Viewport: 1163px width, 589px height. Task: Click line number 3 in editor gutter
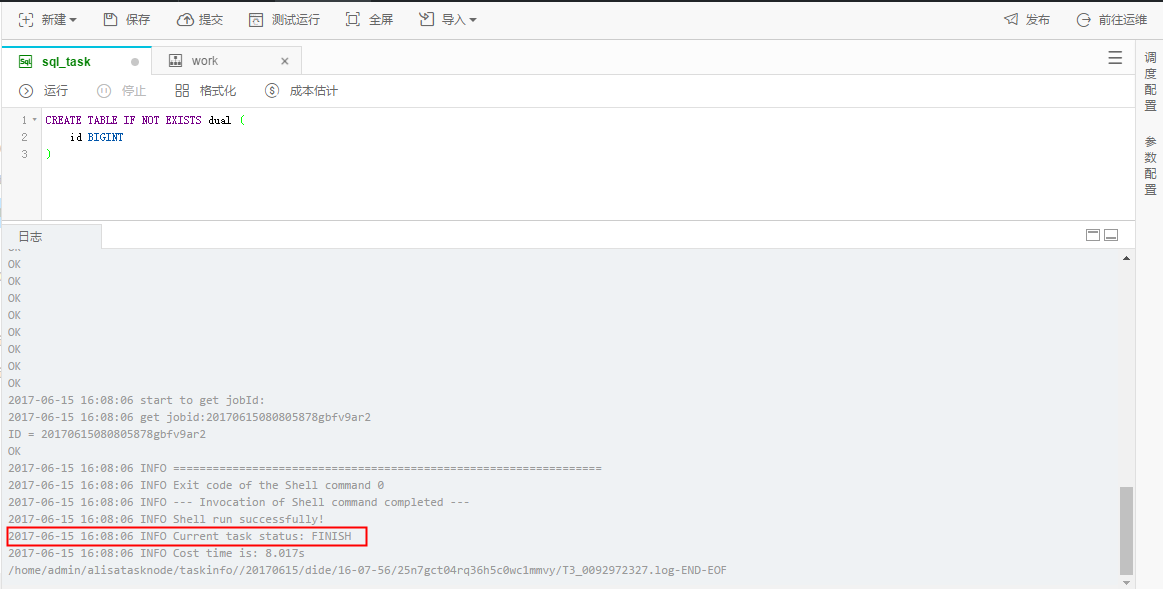point(24,154)
